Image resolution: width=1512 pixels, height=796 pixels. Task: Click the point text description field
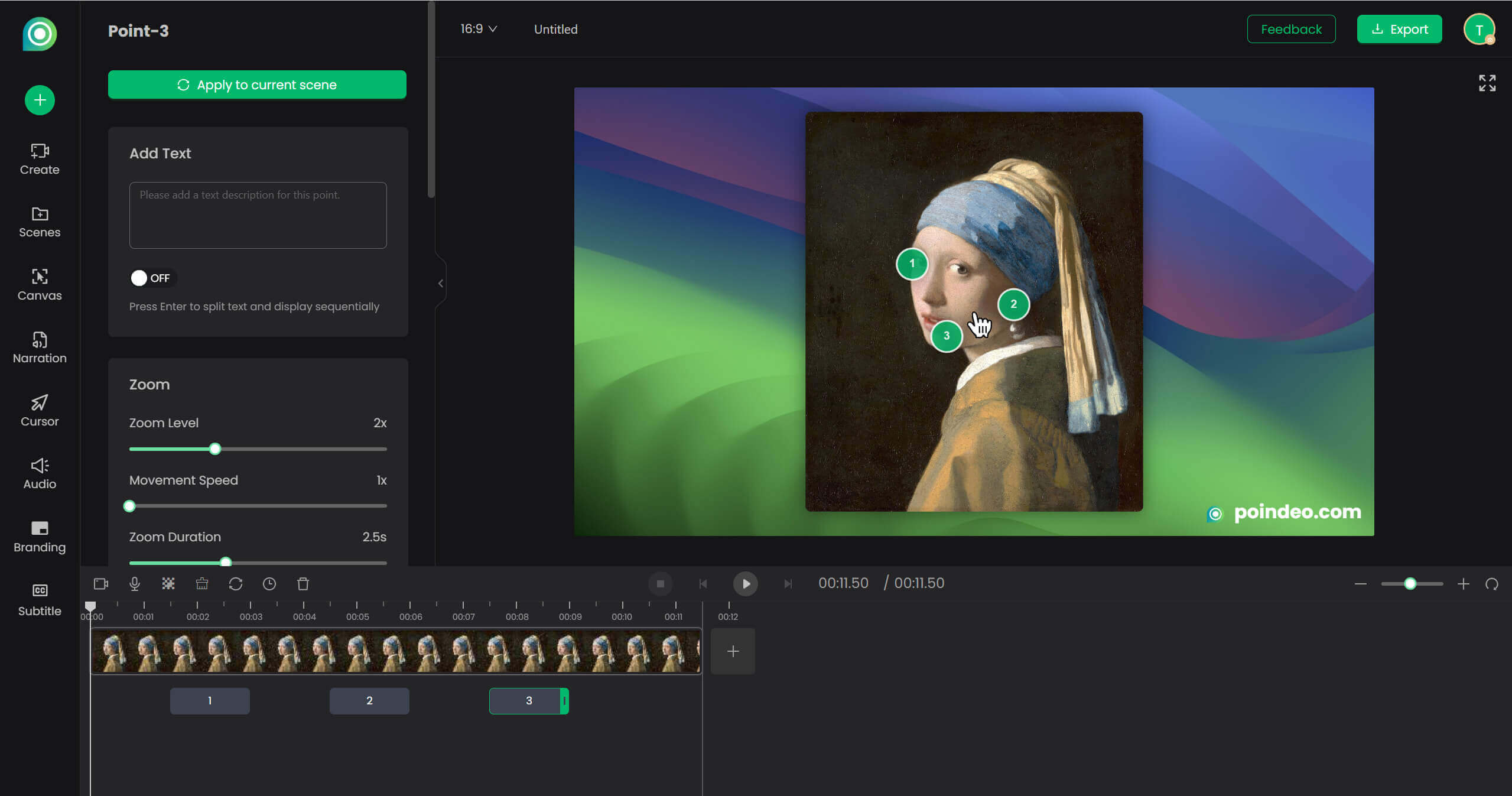point(258,215)
